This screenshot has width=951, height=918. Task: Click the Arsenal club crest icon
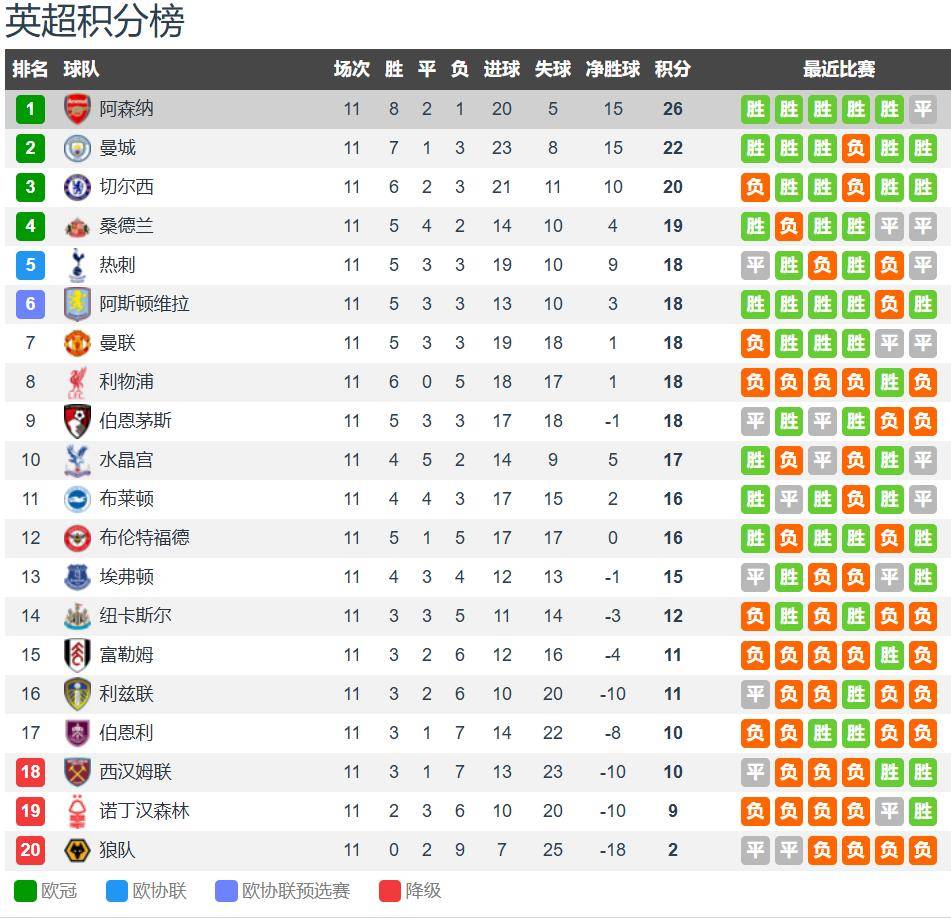pyautogui.click(x=77, y=109)
